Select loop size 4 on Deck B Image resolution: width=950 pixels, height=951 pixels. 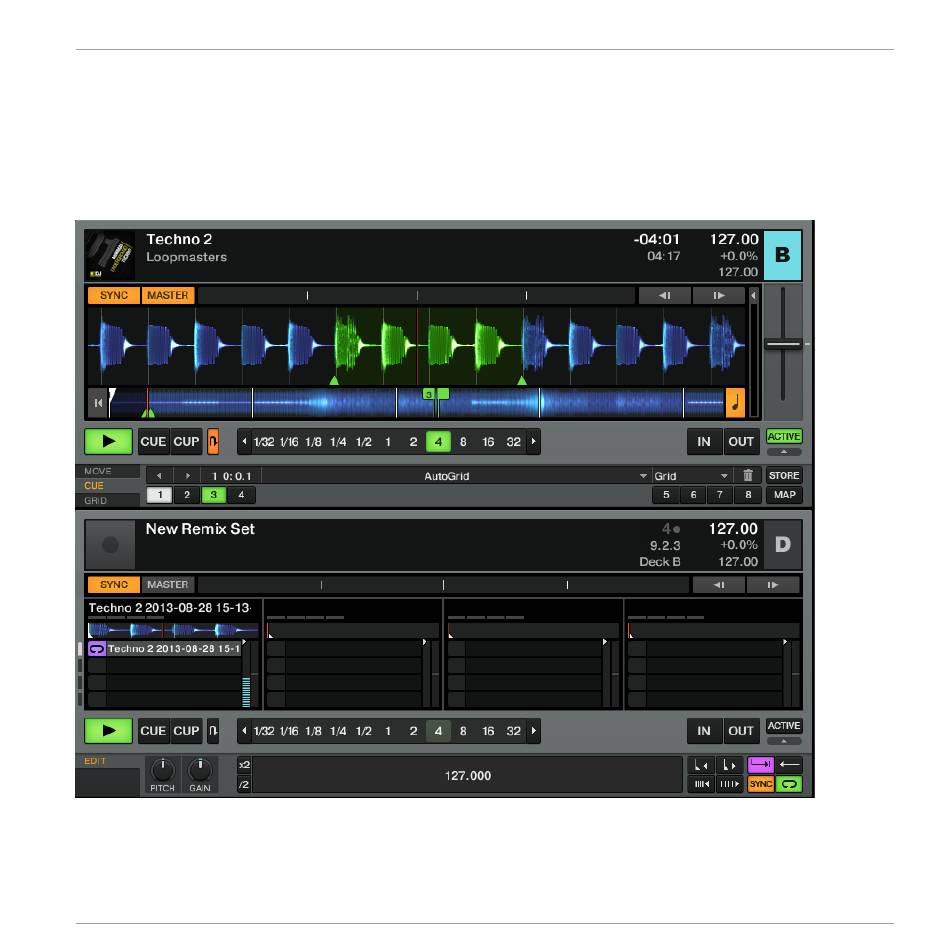click(x=438, y=442)
